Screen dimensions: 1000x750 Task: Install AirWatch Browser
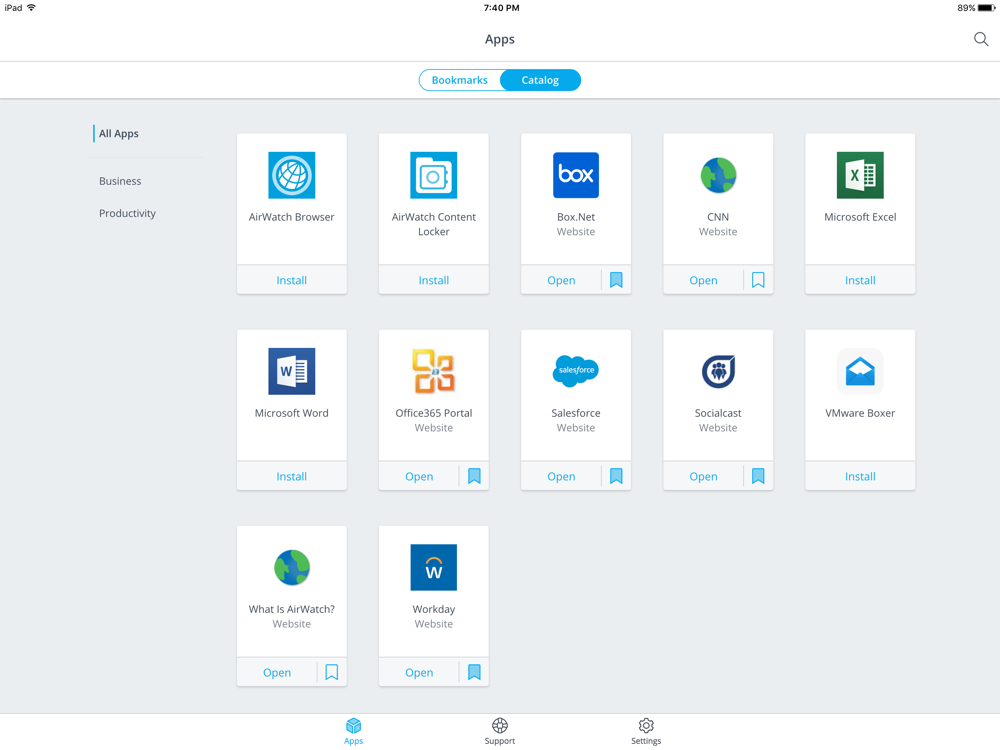click(291, 280)
